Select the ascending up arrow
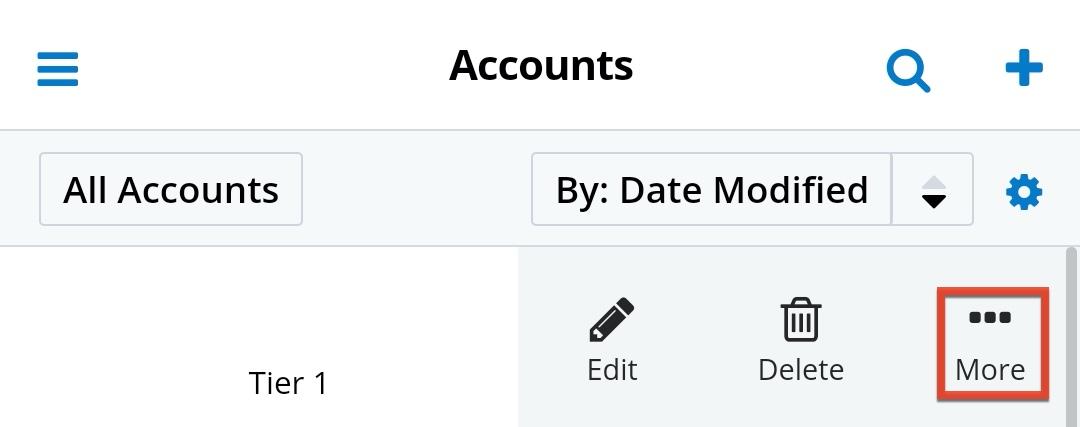This screenshot has width=1080, height=427. pos(933,181)
